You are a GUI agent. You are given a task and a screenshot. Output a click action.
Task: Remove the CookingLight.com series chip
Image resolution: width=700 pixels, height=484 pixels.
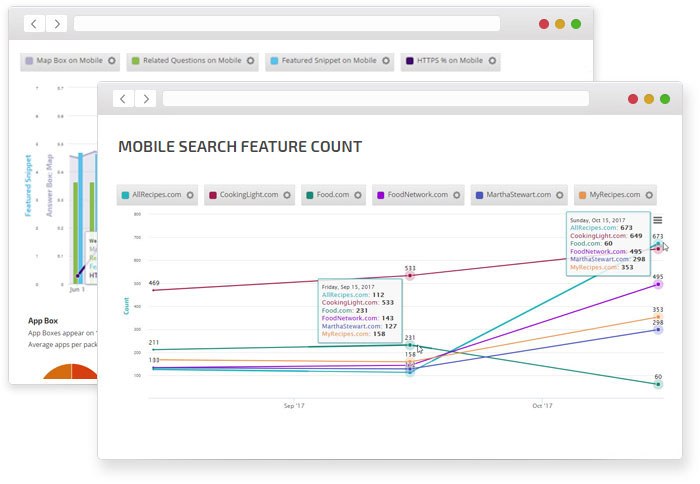click(285, 195)
